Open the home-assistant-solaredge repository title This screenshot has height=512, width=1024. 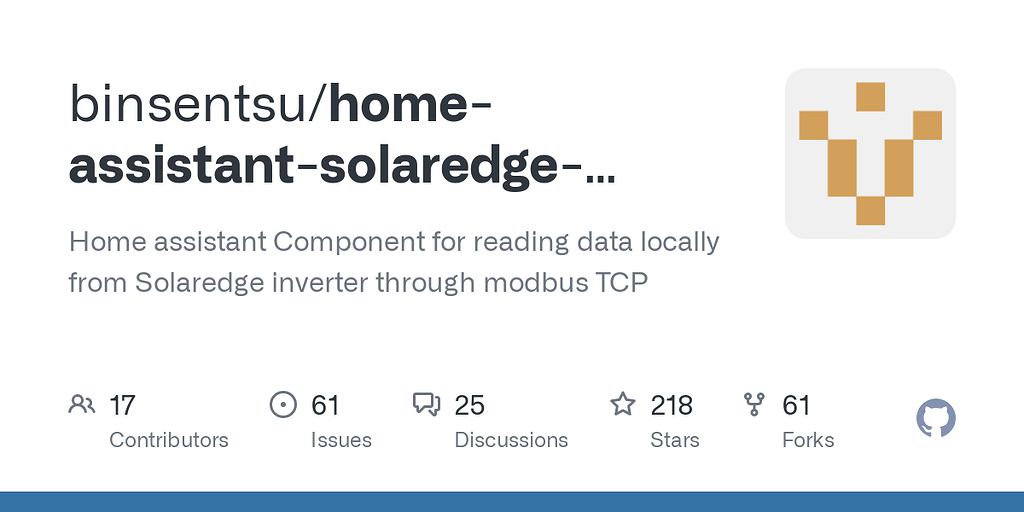[x=342, y=135]
